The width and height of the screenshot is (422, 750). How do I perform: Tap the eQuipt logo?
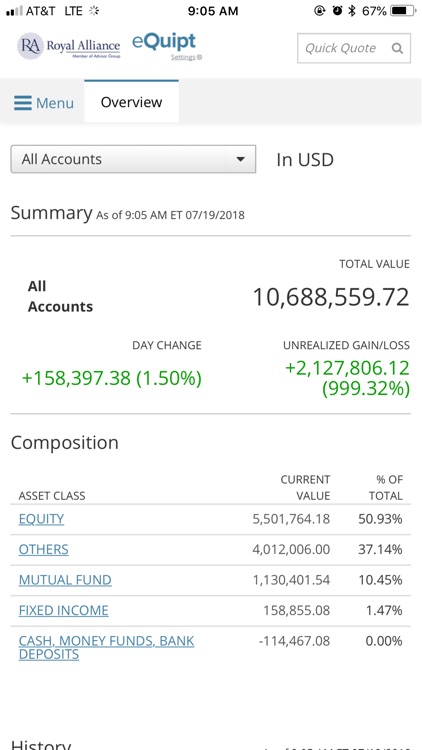(164, 42)
